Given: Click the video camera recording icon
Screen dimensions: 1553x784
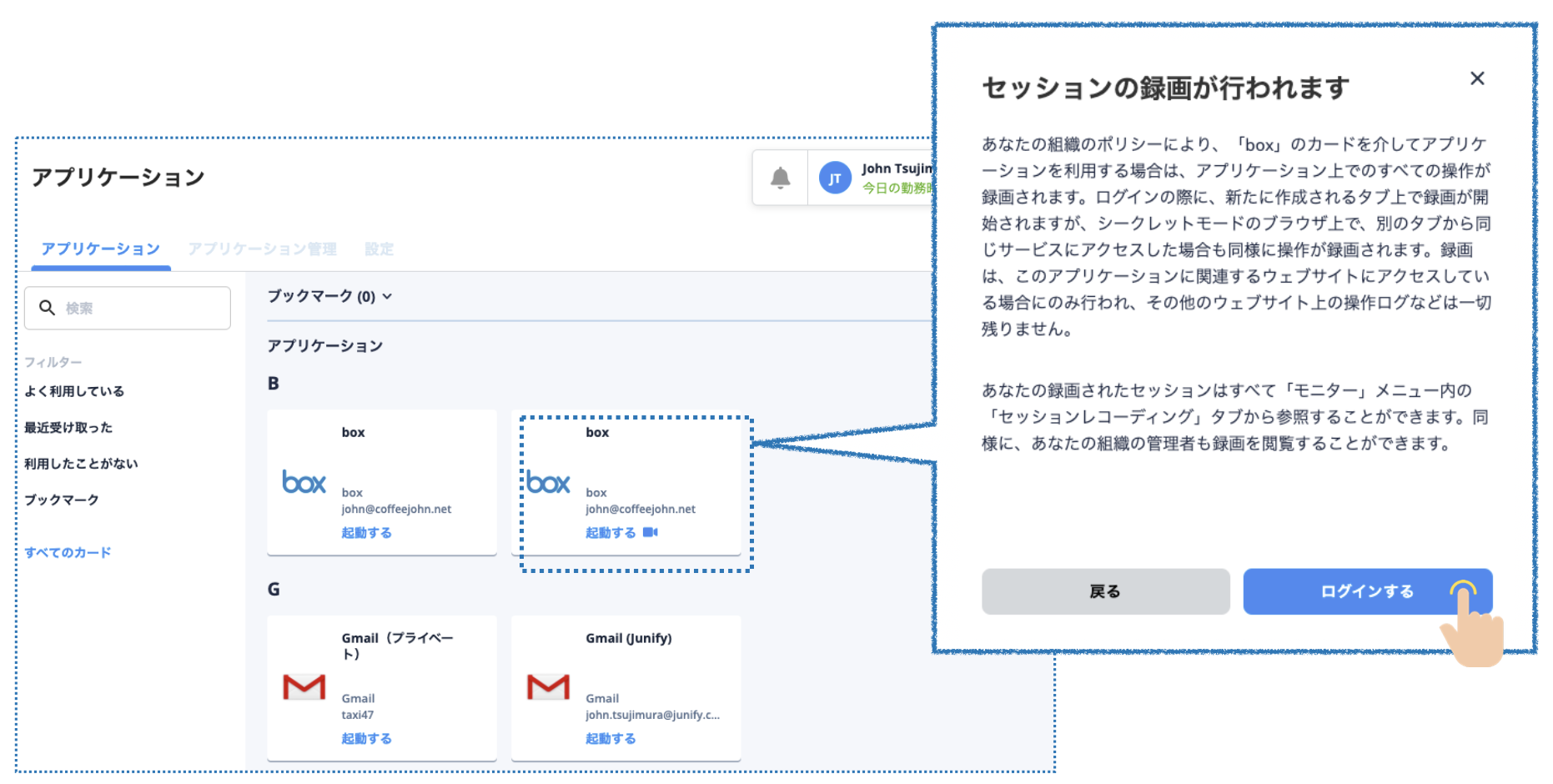Looking at the screenshot, I should coord(651,532).
